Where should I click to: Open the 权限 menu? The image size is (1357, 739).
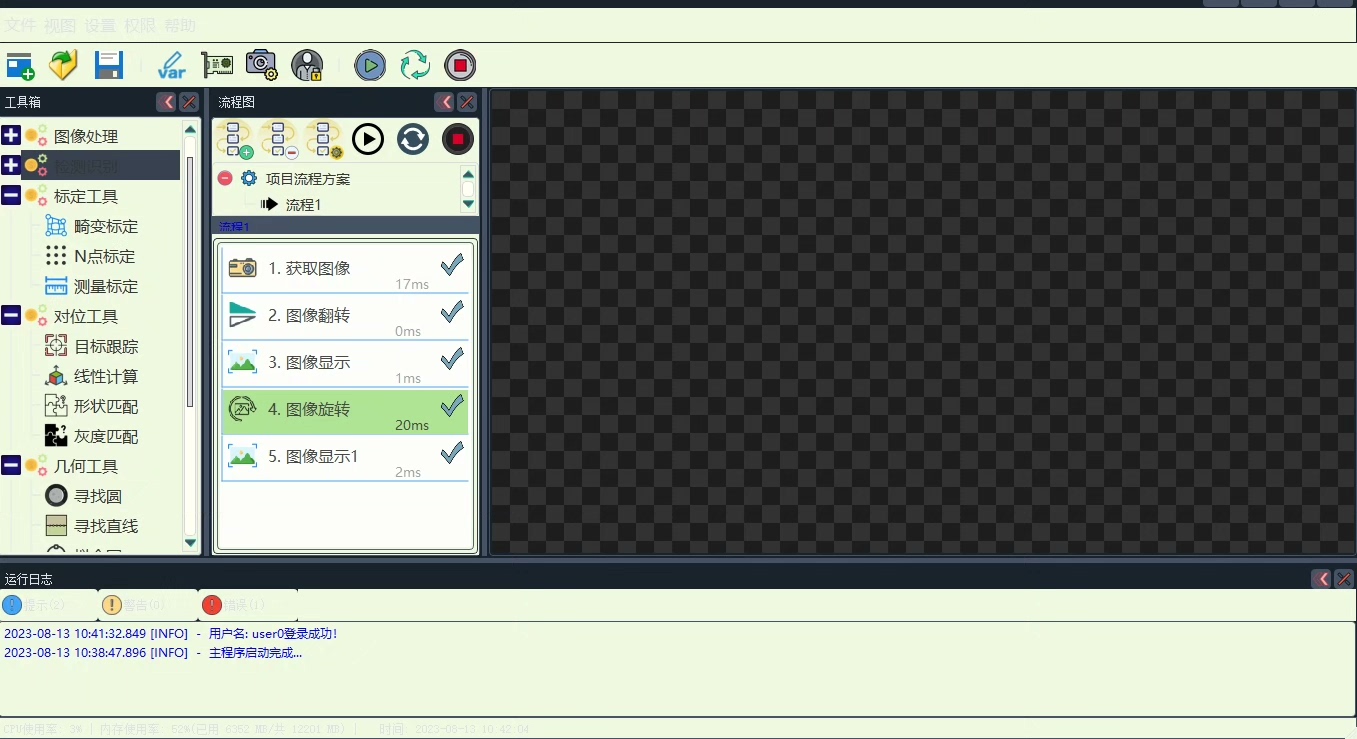click(140, 26)
